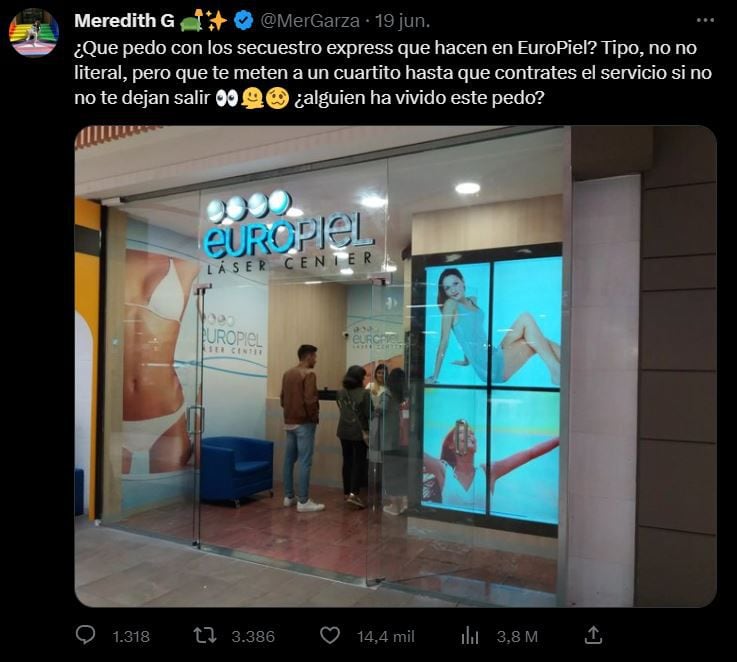Click the 1.318 replies count
Viewport: 737px width, 662px height.
click(x=131, y=637)
